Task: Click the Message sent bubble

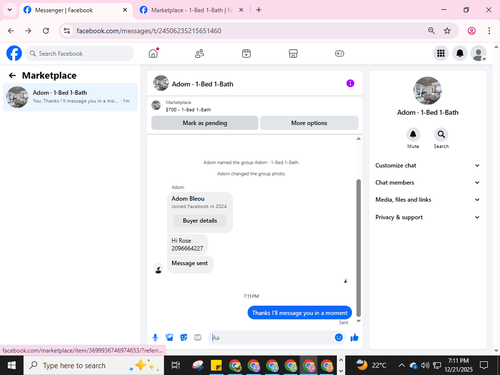Action: (x=190, y=264)
